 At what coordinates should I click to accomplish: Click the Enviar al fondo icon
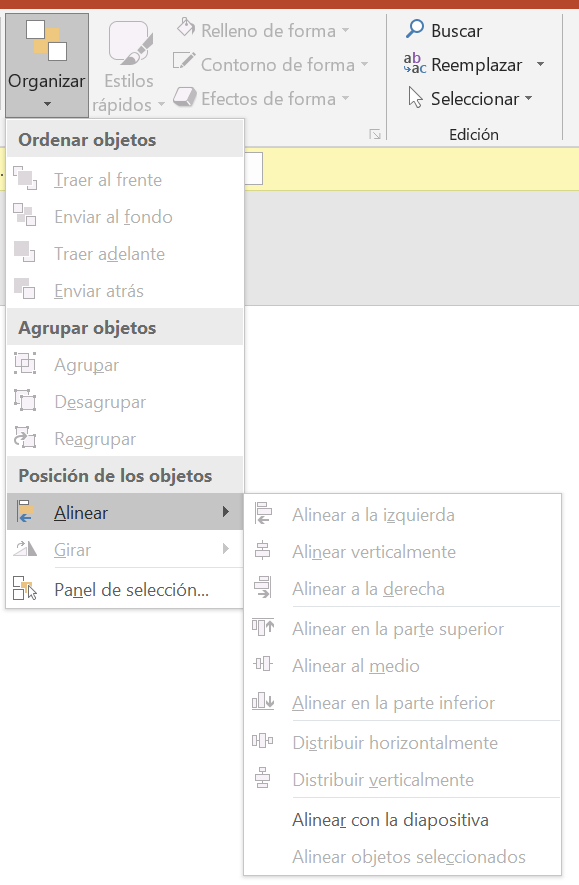(x=25, y=216)
